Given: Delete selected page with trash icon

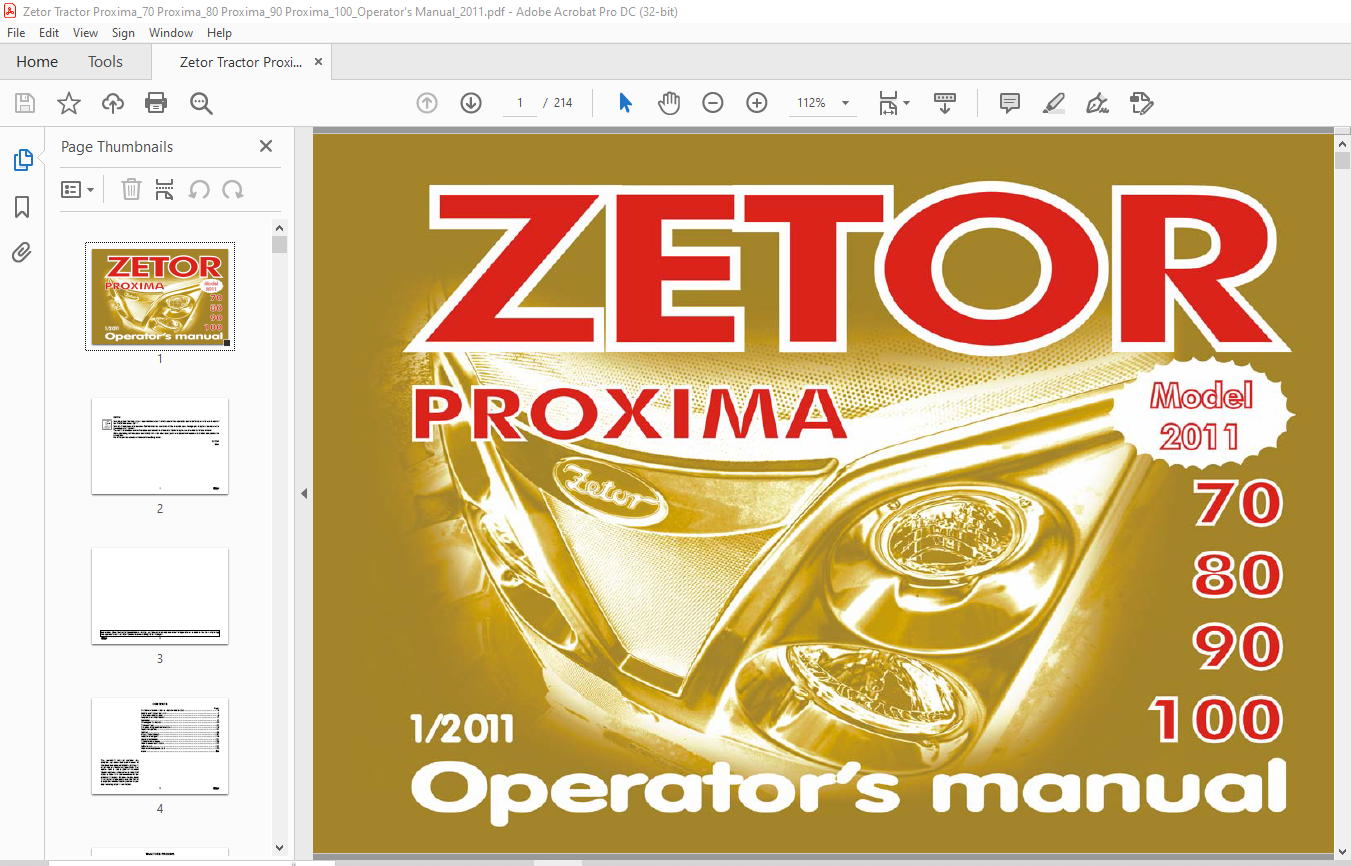Looking at the screenshot, I should click(131, 189).
